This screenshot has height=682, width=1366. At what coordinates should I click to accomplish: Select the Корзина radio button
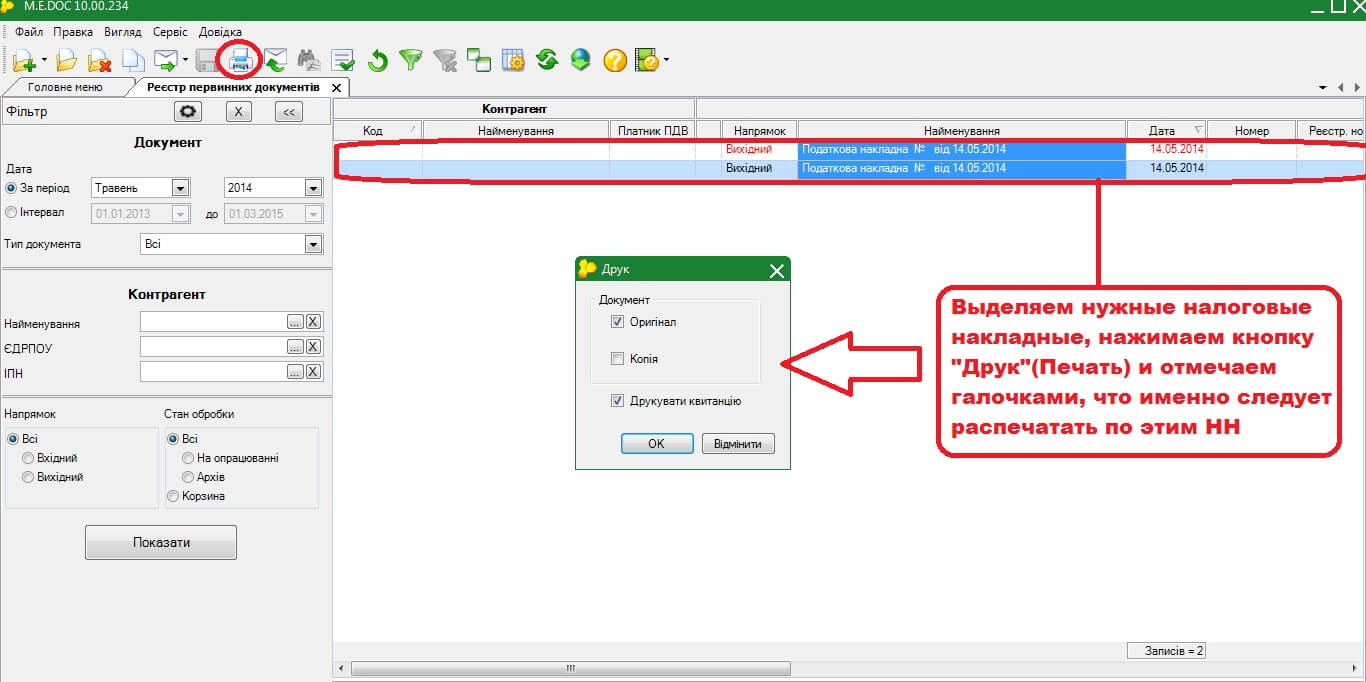pyautogui.click(x=173, y=496)
